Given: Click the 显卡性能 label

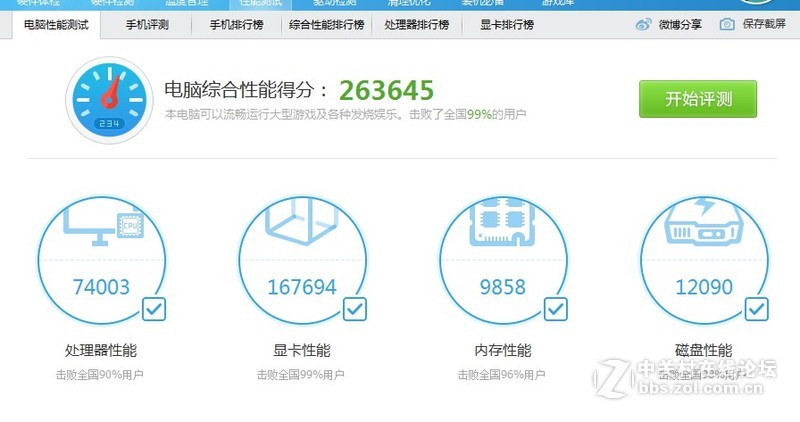Looking at the screenshot, I should pos(302,350).
